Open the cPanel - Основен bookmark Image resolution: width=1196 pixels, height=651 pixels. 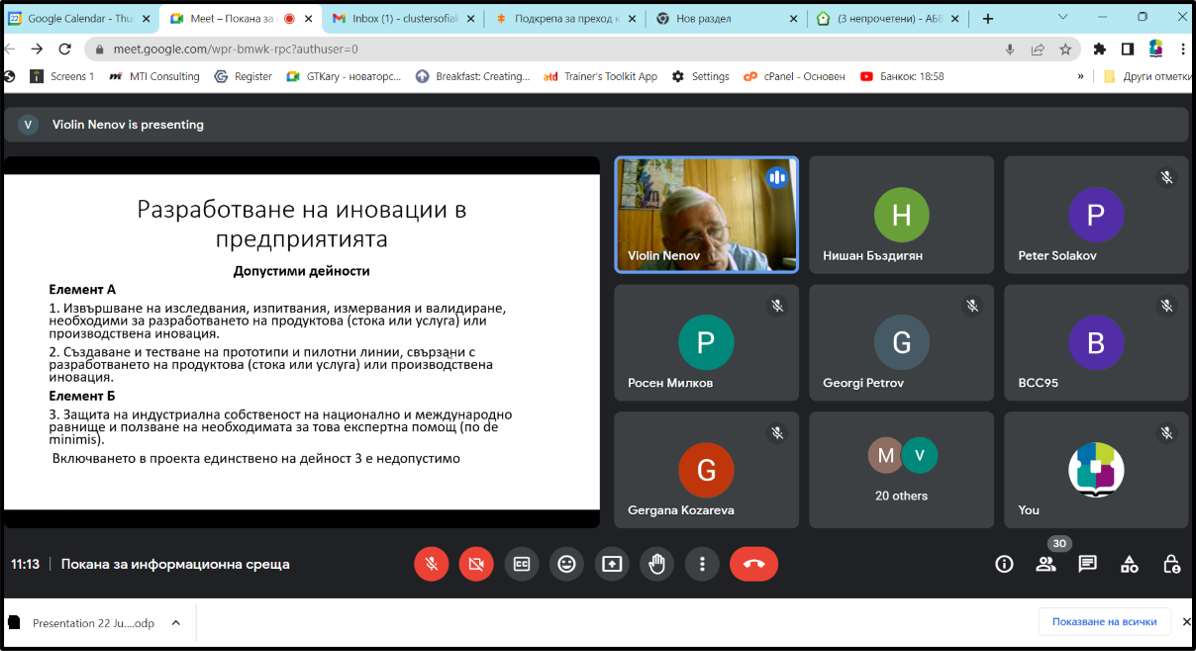pos(794,76)
